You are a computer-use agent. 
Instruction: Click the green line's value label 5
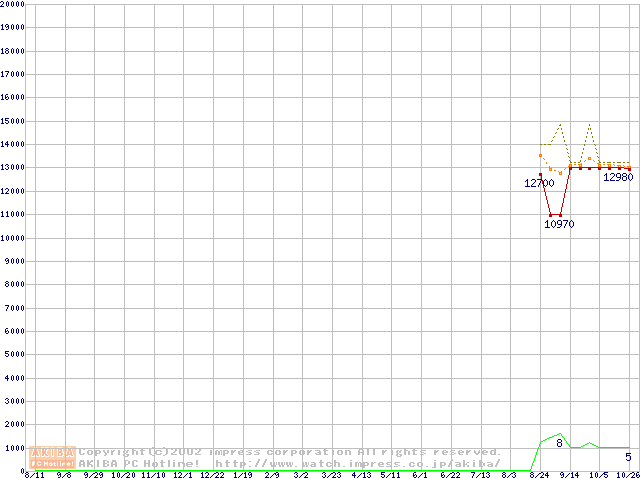628,457
